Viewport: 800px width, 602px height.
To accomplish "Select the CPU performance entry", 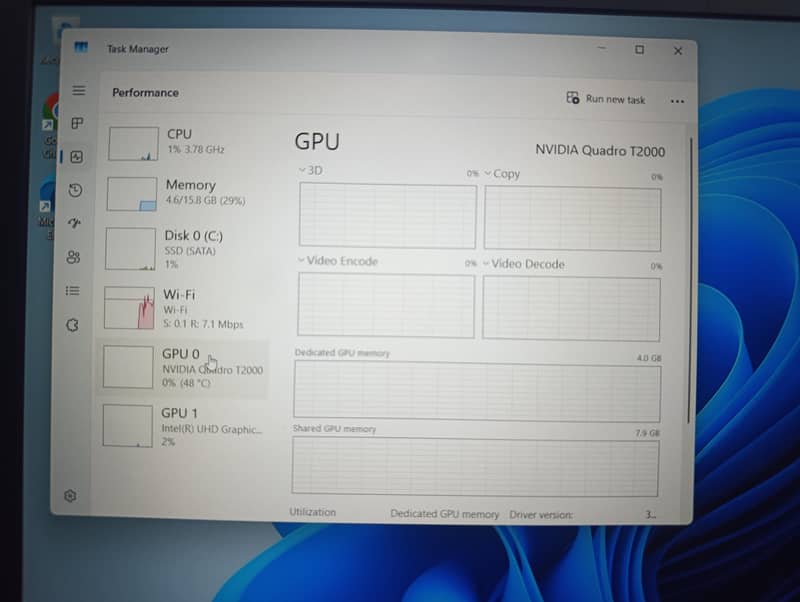I will pyautogui.click(x=185, y=141).
